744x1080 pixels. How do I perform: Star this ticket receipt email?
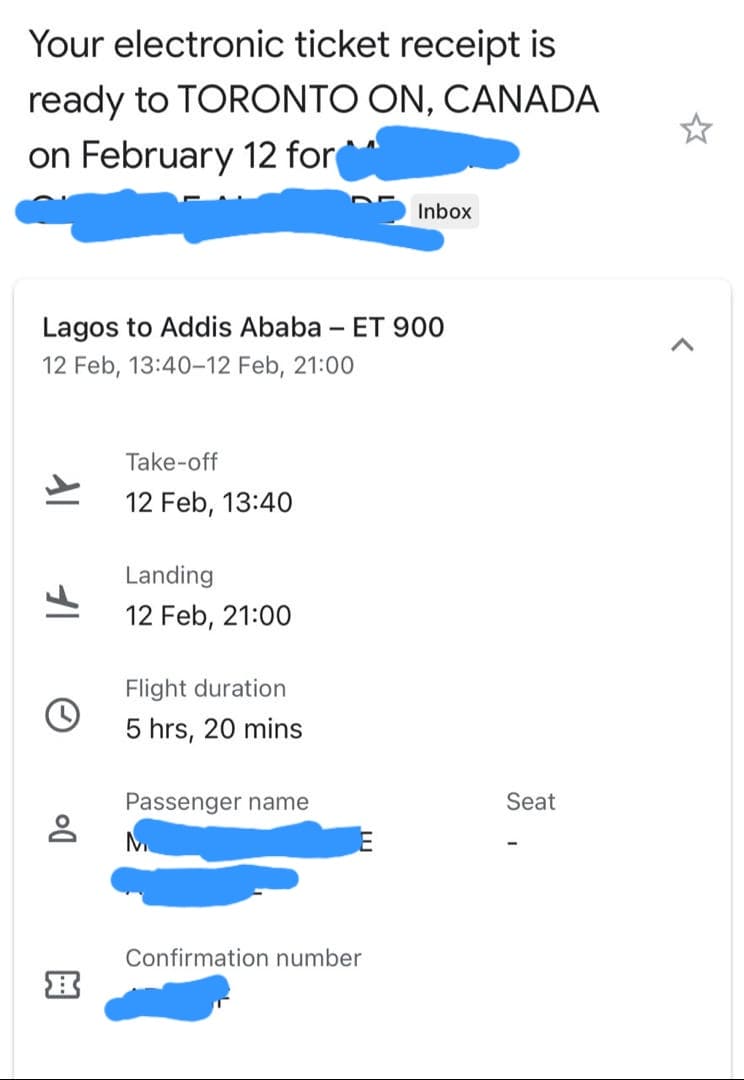(696, 129)
